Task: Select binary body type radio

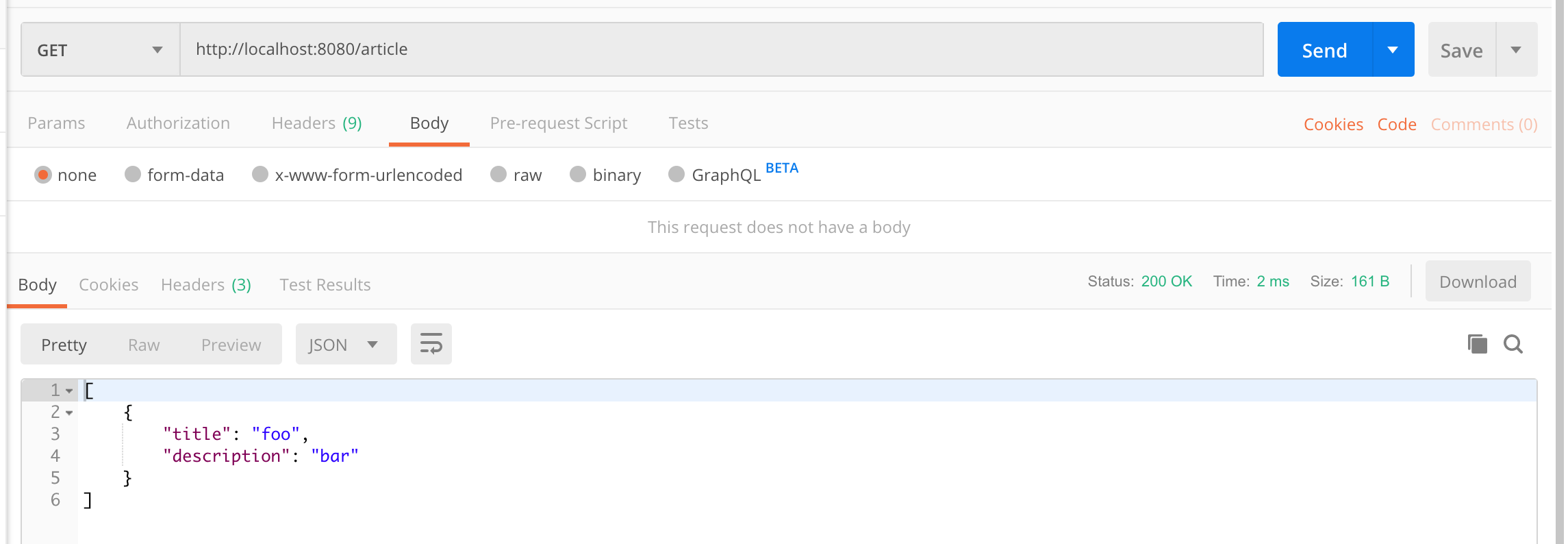Action: (578, 175)
